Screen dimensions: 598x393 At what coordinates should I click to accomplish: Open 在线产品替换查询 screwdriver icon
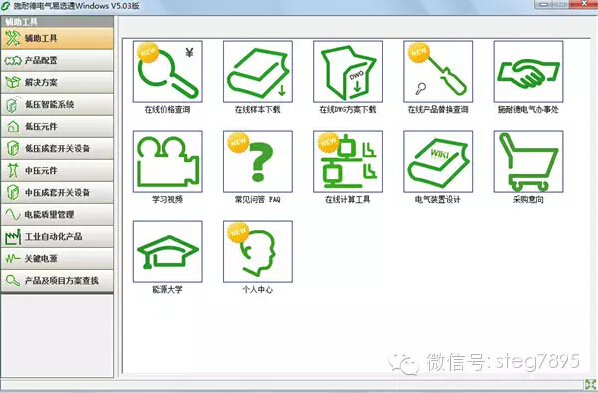click(438, 71)
